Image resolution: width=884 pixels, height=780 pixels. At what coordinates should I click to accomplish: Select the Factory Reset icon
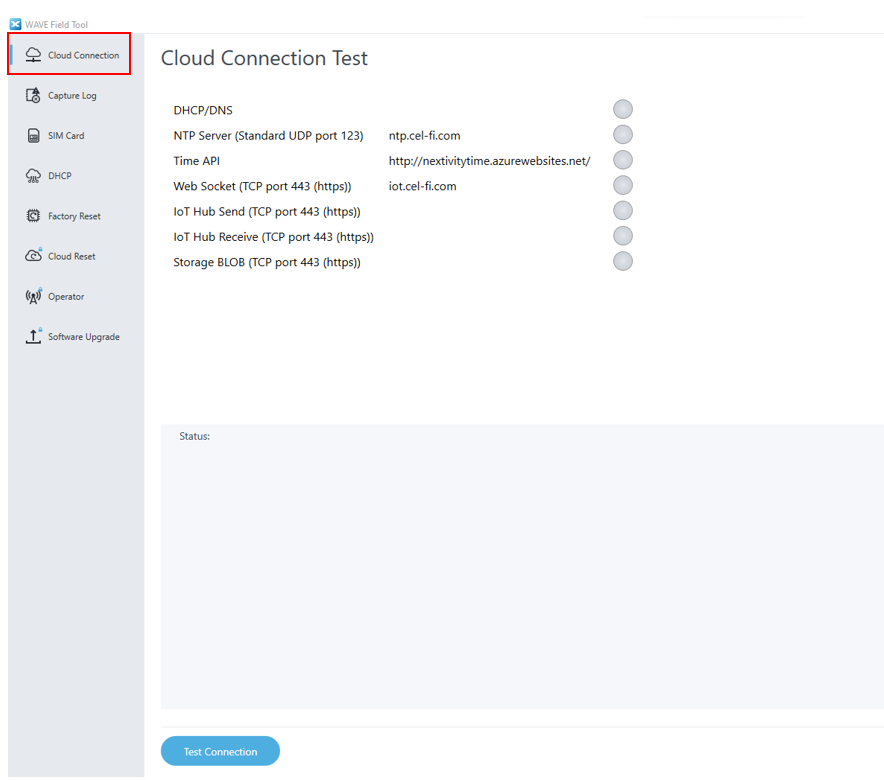33,215
